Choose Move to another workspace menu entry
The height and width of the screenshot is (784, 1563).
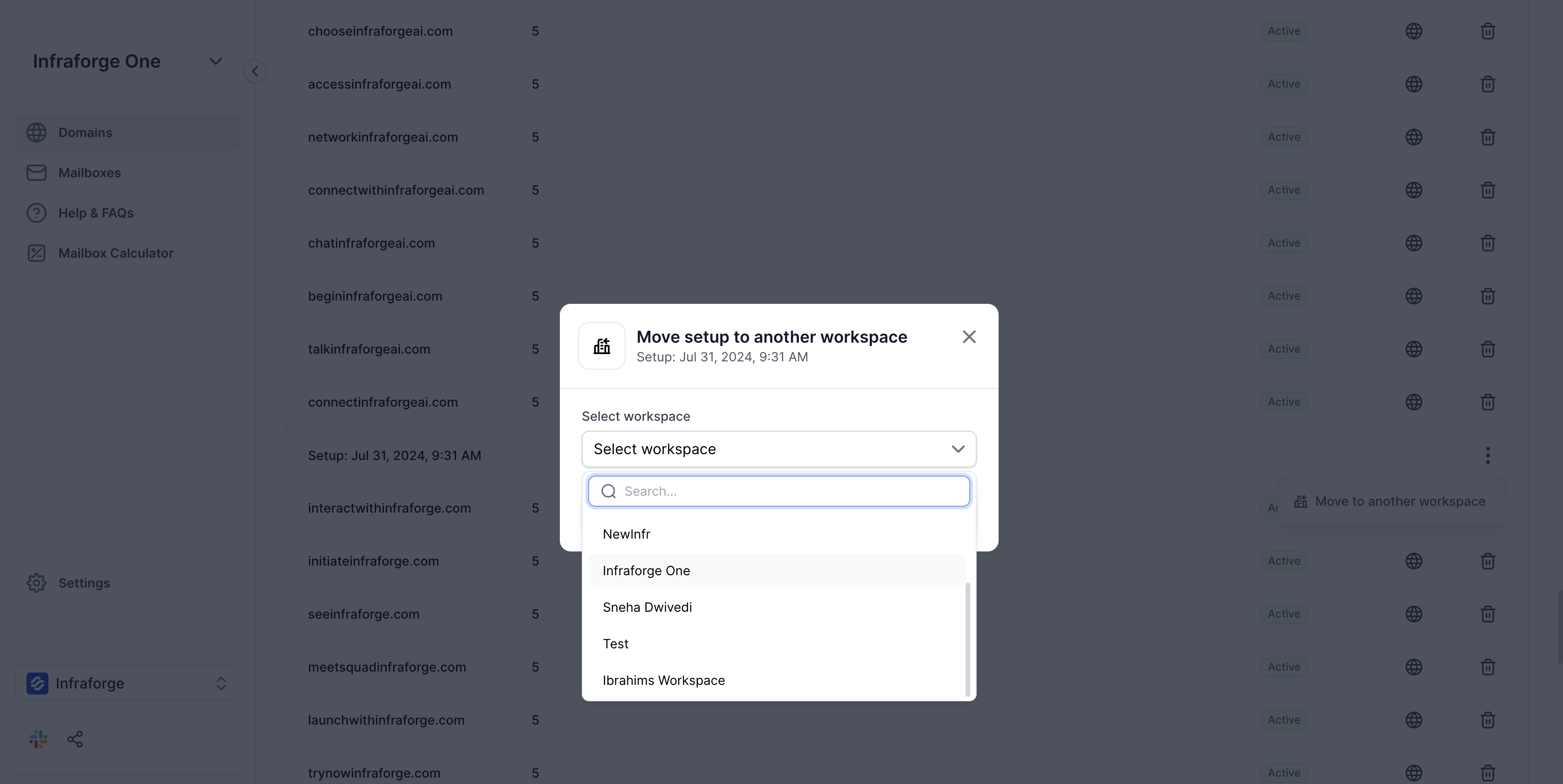(1392, 502)
